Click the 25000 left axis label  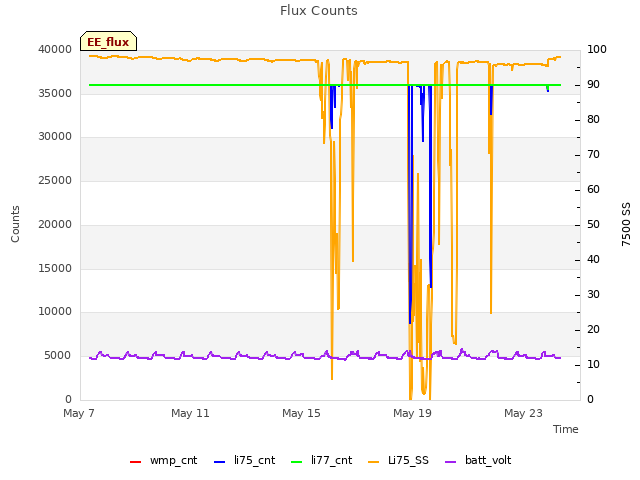pyautogui.click(x=55, y=180)
